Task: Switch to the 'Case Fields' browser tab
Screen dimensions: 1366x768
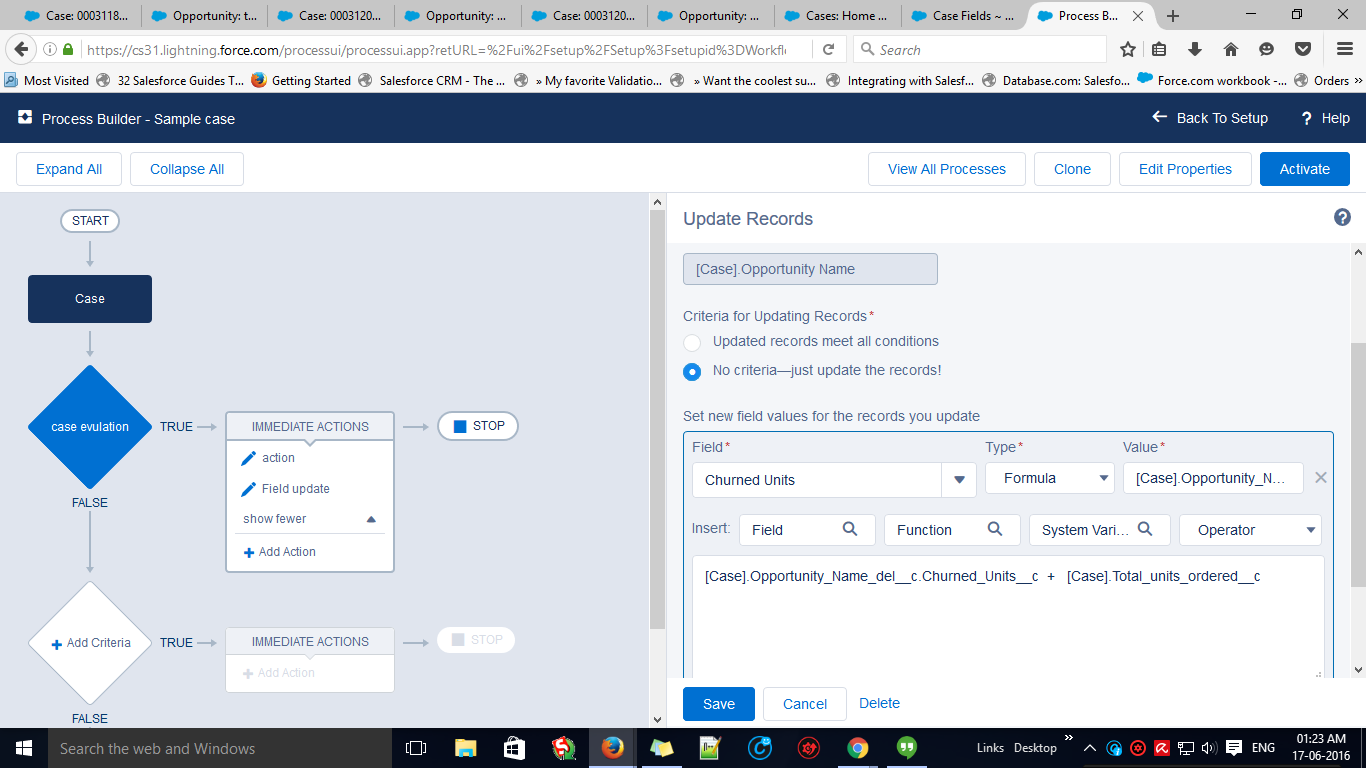Action: click(x=963, y=16)
